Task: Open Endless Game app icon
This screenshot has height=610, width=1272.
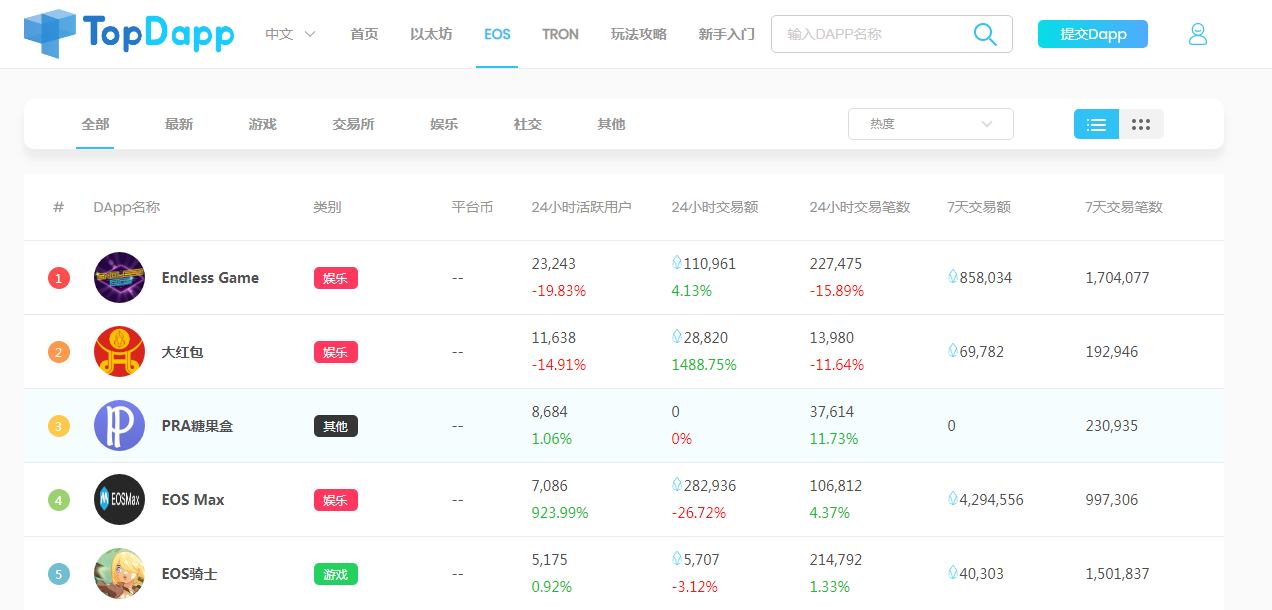Action: coord(119,278)
